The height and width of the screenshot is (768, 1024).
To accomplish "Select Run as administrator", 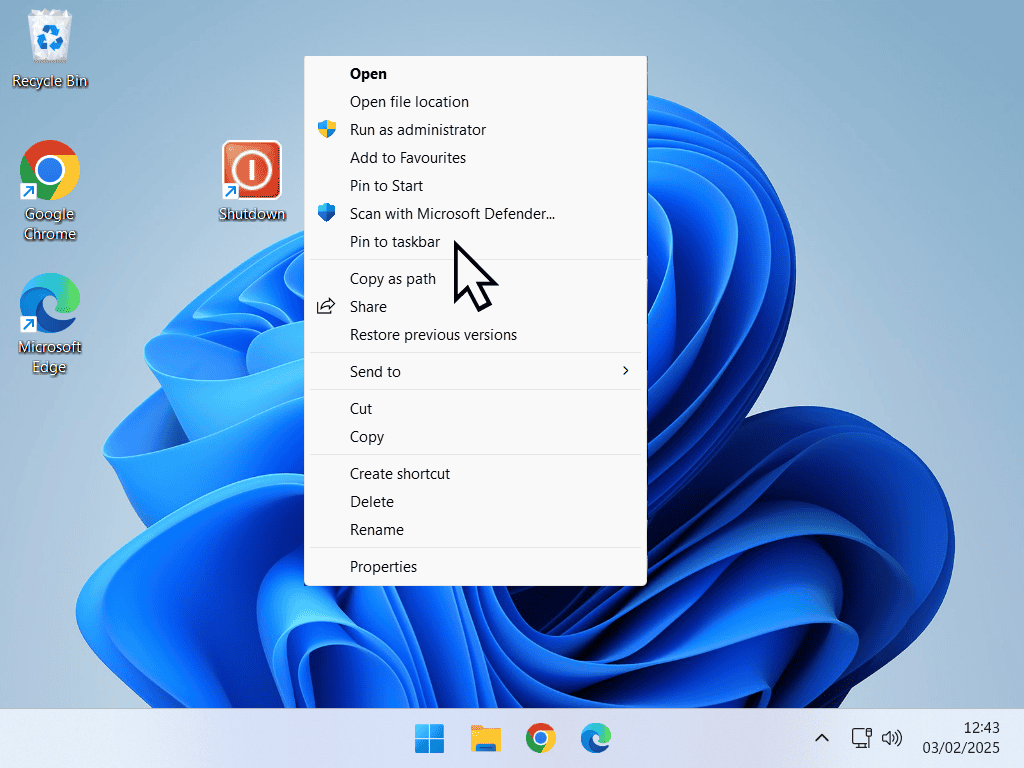I will [x=418, y=129].
